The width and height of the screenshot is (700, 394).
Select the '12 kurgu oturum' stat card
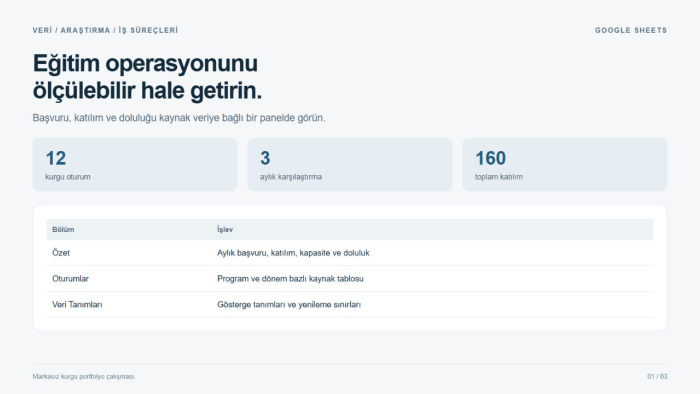tap(135, 165)
